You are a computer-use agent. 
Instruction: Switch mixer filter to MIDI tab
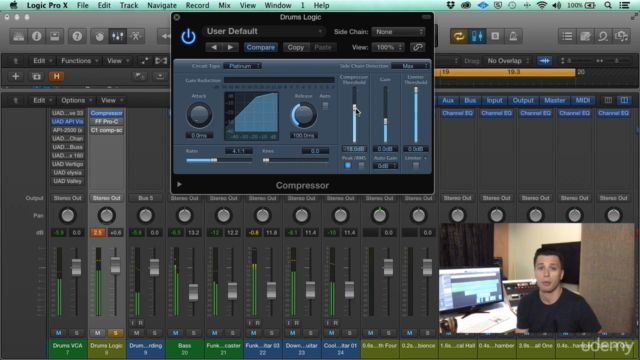(x=582, y=100)
